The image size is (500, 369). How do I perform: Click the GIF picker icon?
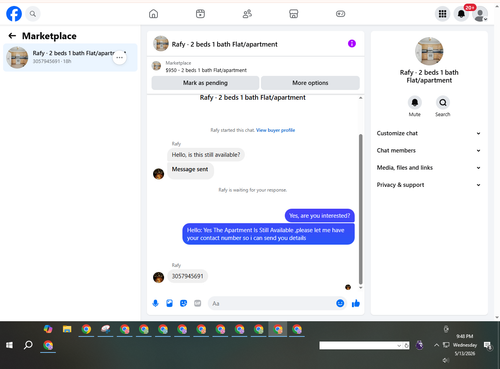[198, 303]
